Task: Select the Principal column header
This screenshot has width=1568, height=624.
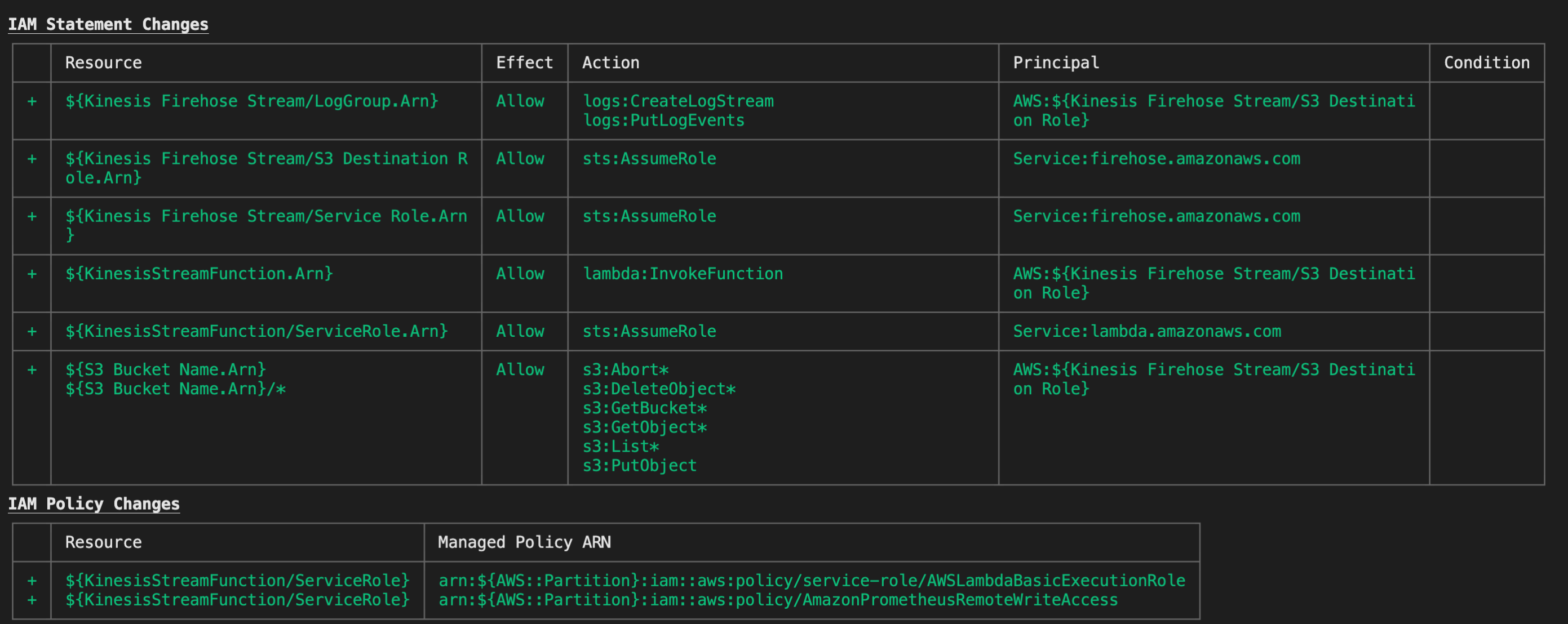Action: tap(1056, 63)
